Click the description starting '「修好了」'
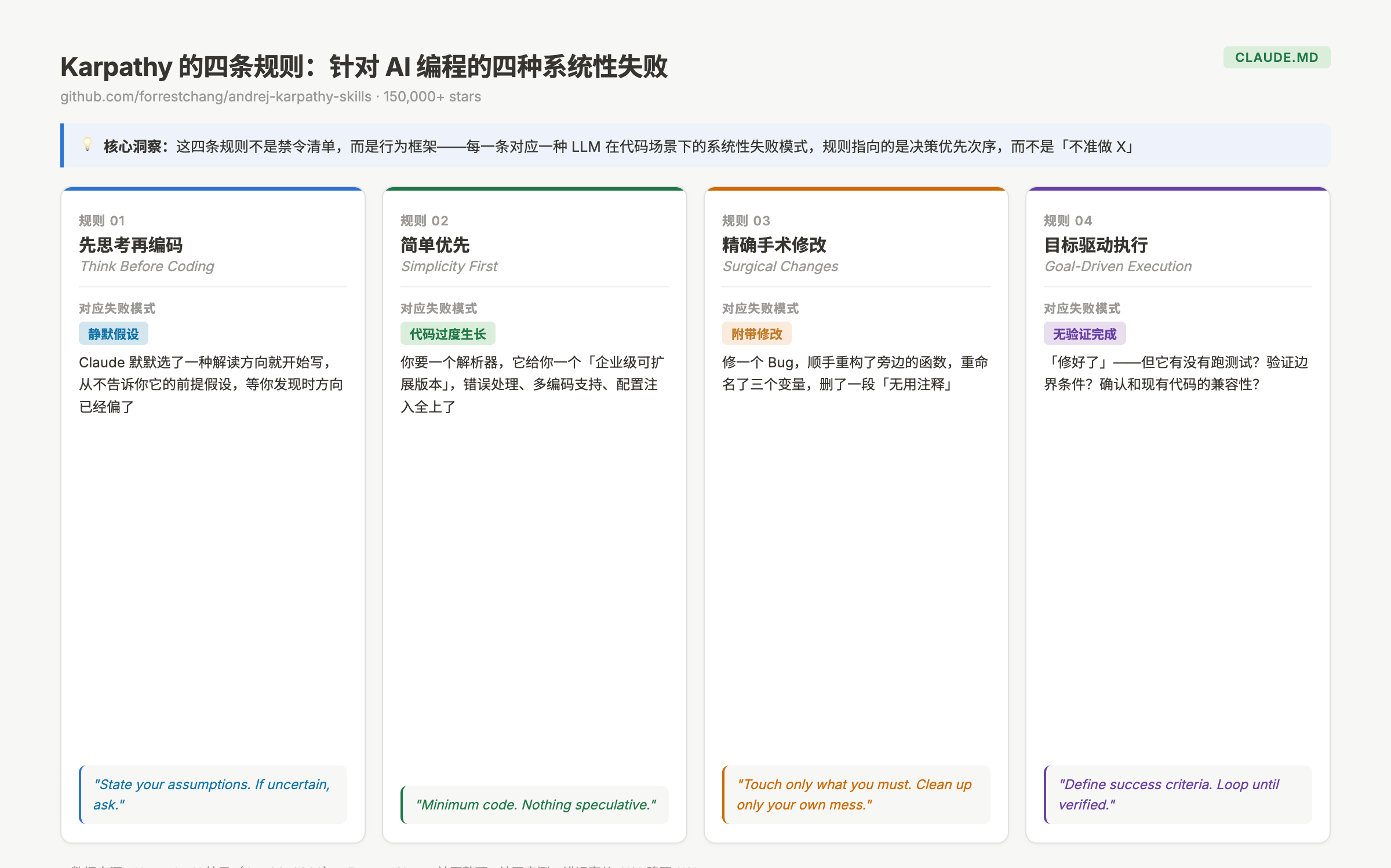The image size is (1391, 868). (x=1176, y=373)
